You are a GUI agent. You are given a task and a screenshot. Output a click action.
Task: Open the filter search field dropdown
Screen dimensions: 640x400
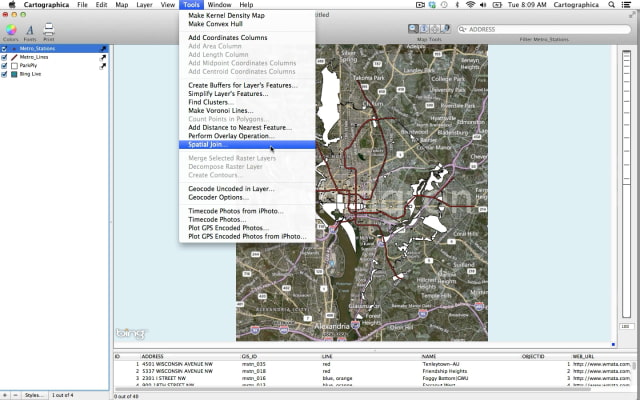(462, 30)
